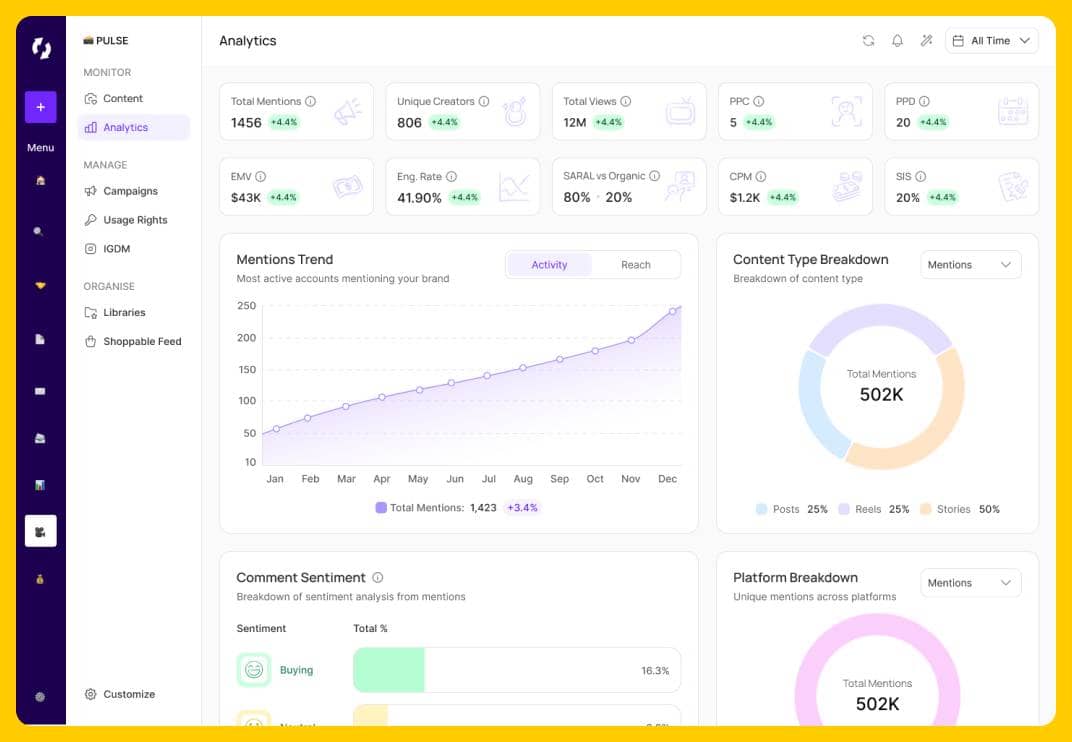Screen dimensions: 1072x742
Task: Click the document page icon in rail
Action: [x=40, y=339]
